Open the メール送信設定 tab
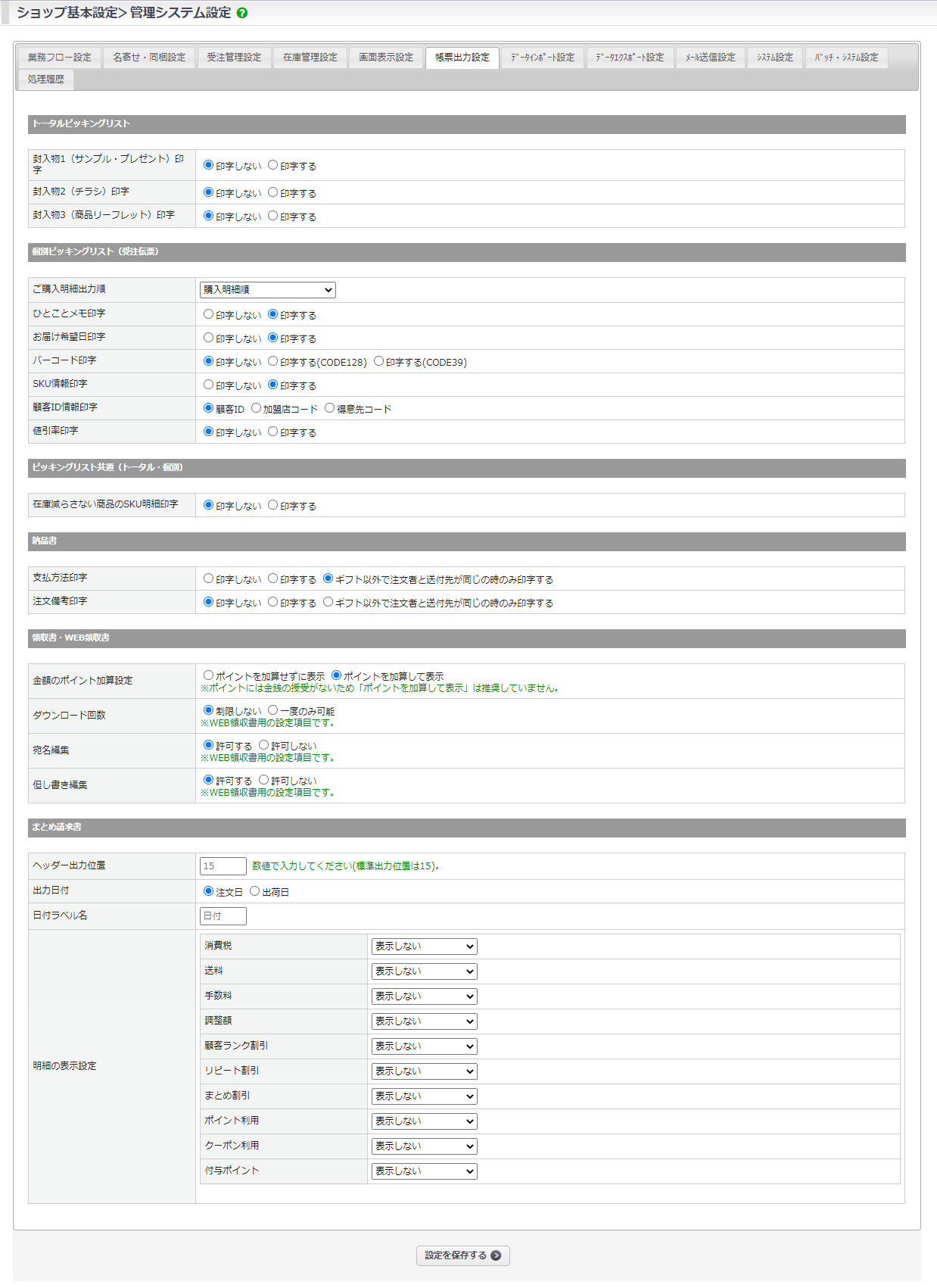The height and width of the screenshot is (1288, 937). [x=710, y=58]
